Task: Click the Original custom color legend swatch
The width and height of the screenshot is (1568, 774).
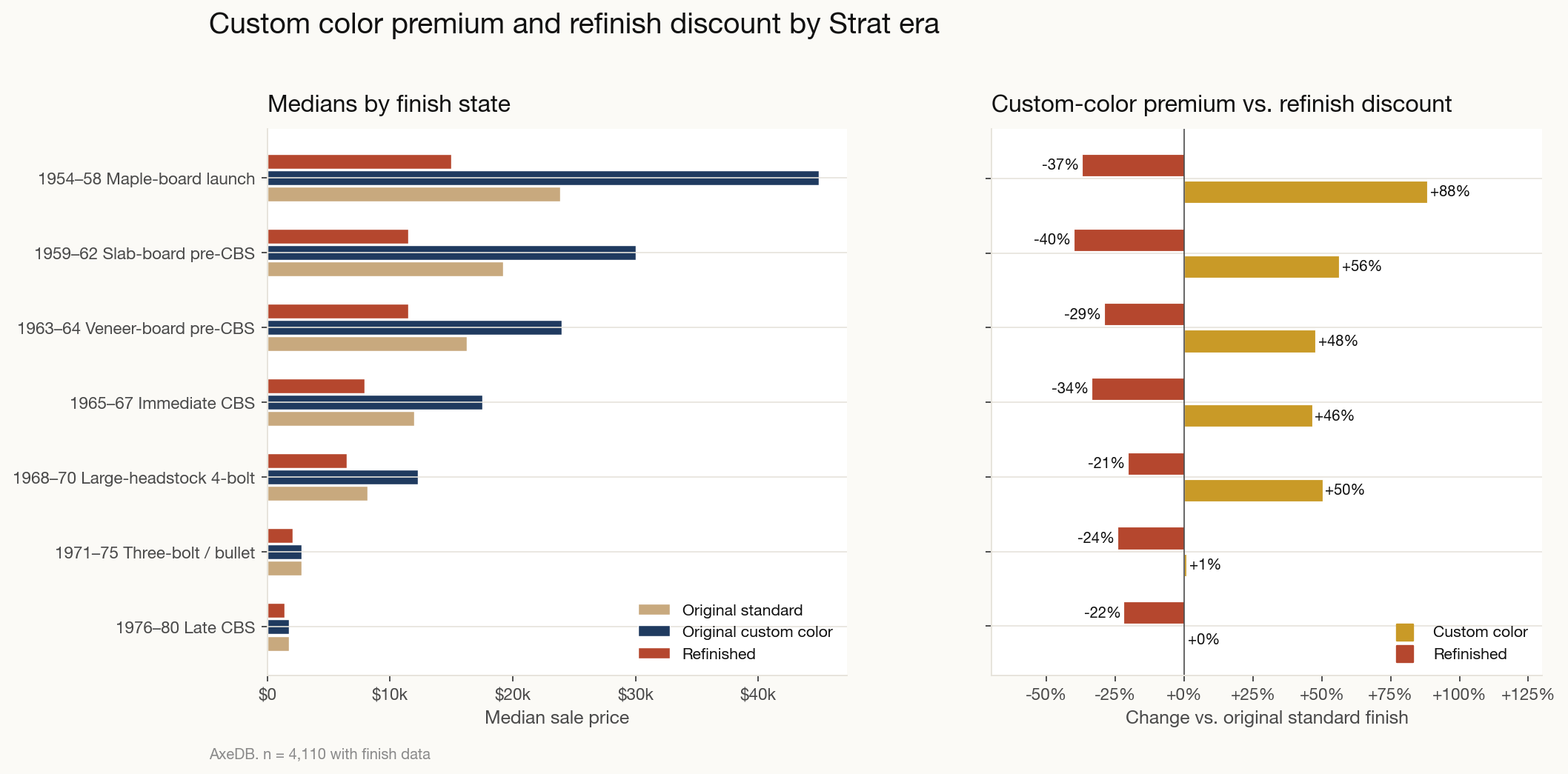Action: (654, 632)
